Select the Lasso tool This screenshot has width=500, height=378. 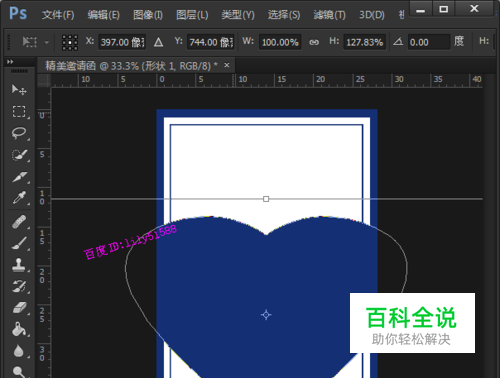19,133
